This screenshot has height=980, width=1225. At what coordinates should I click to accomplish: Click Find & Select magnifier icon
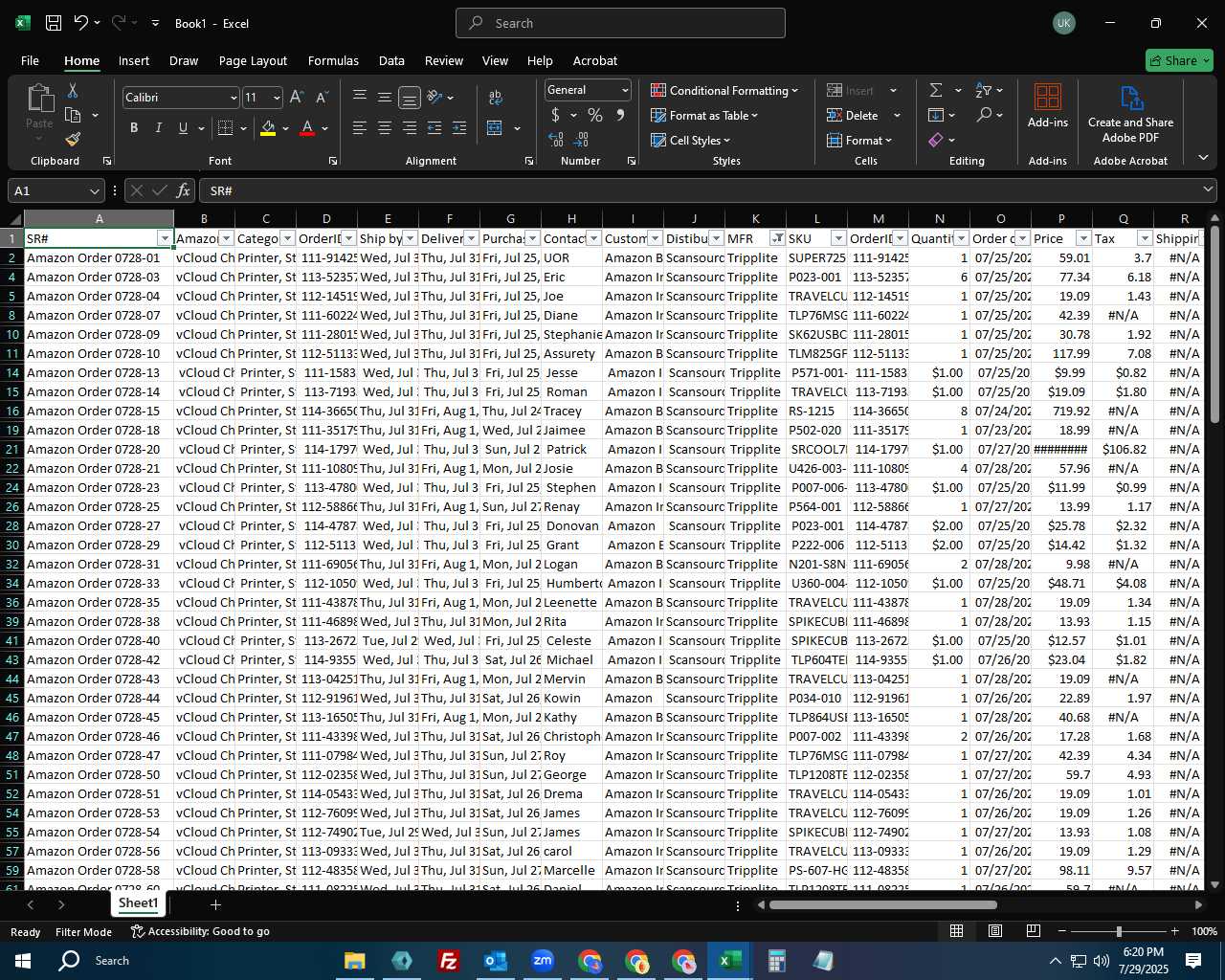984,115
